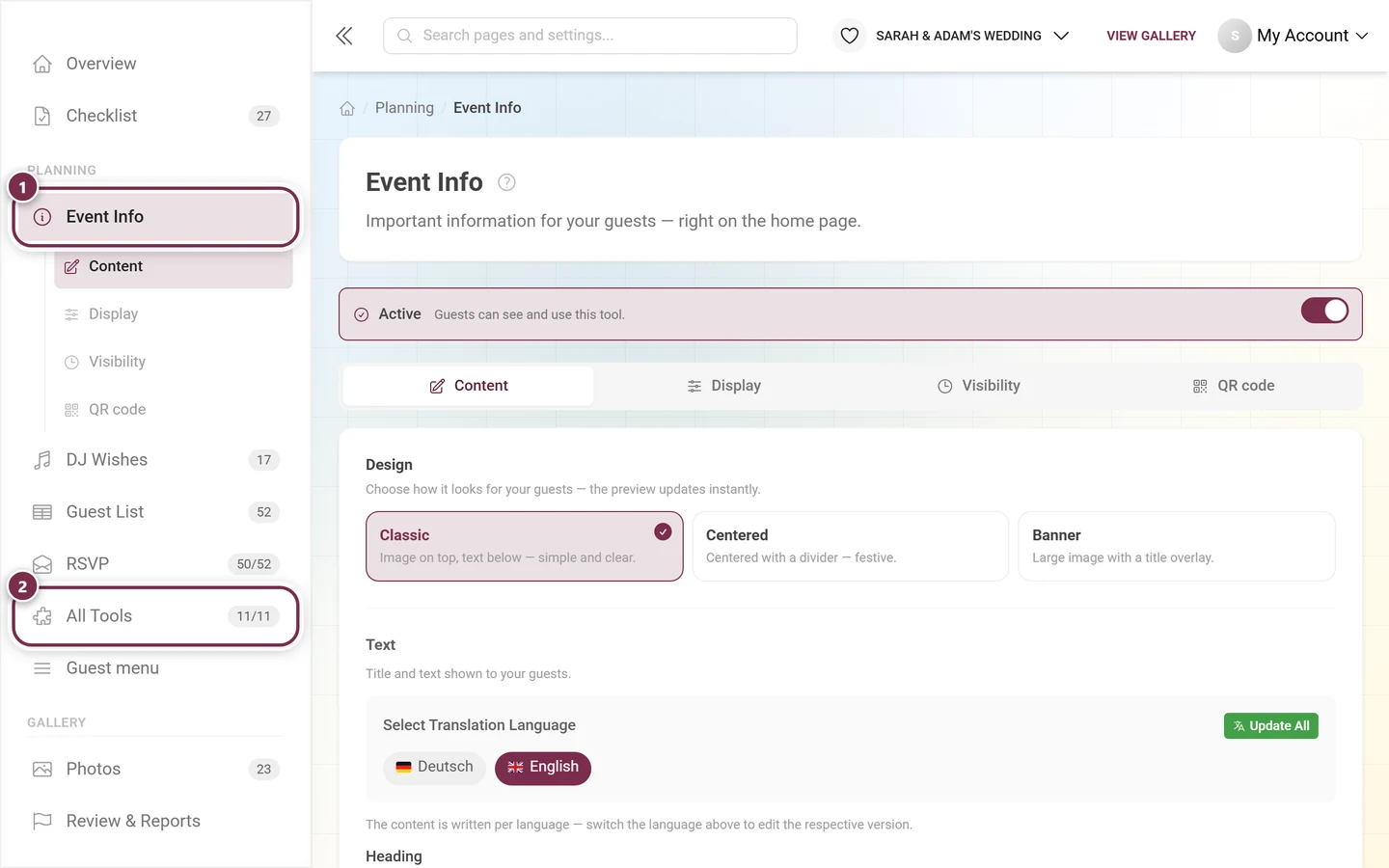Viewport: 1389px width, 868px height.
Task: Click the home icon in breadcrumb
Action: coord(347,108)
